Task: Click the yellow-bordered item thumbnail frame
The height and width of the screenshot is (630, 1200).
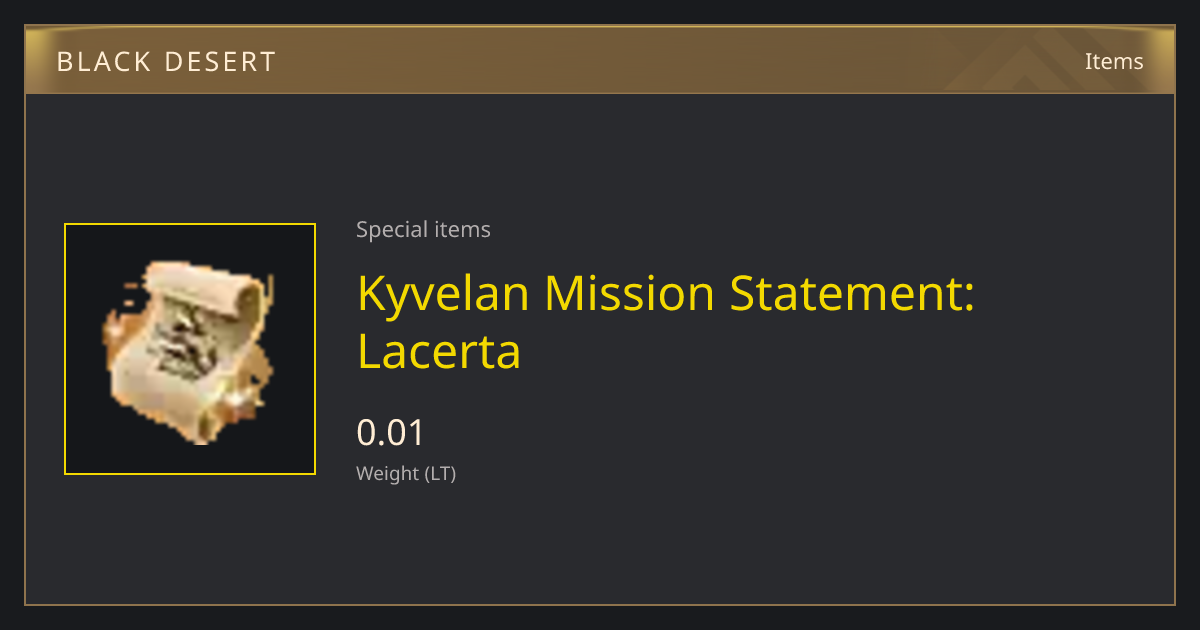Action: (x=190, y=349)
